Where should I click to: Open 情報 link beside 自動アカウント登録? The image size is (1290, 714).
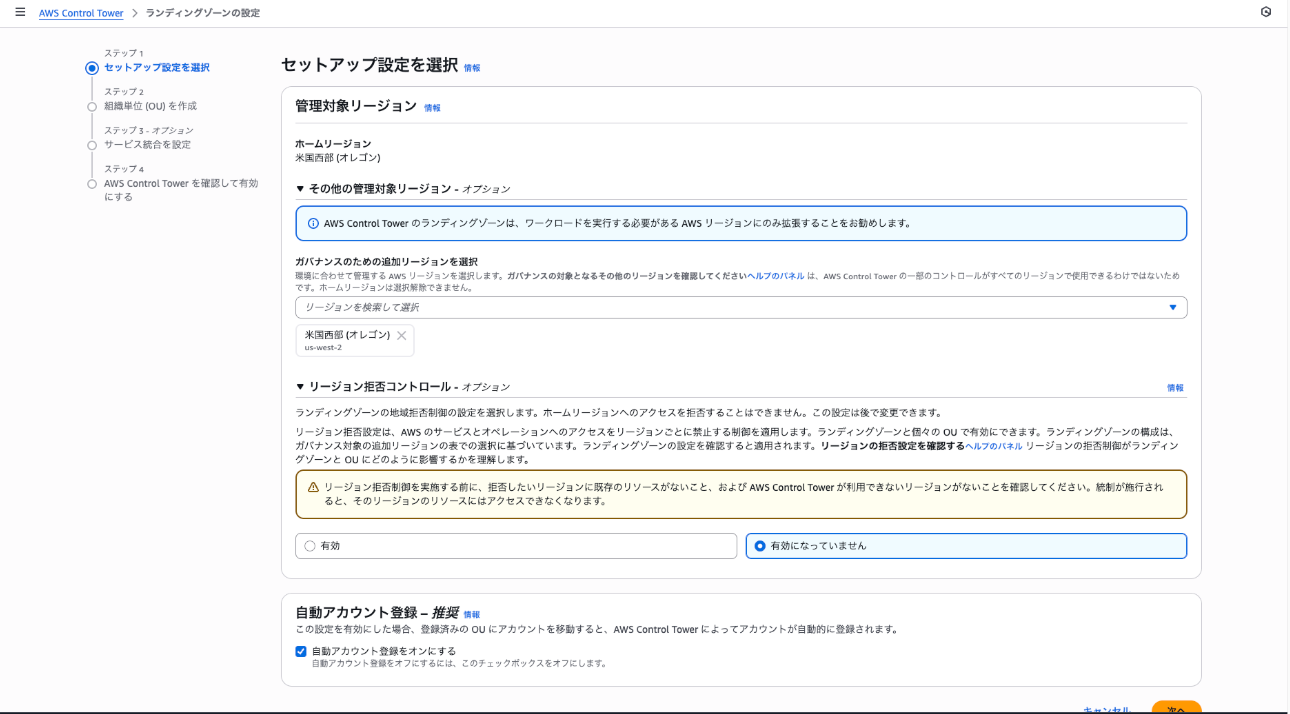472,614
